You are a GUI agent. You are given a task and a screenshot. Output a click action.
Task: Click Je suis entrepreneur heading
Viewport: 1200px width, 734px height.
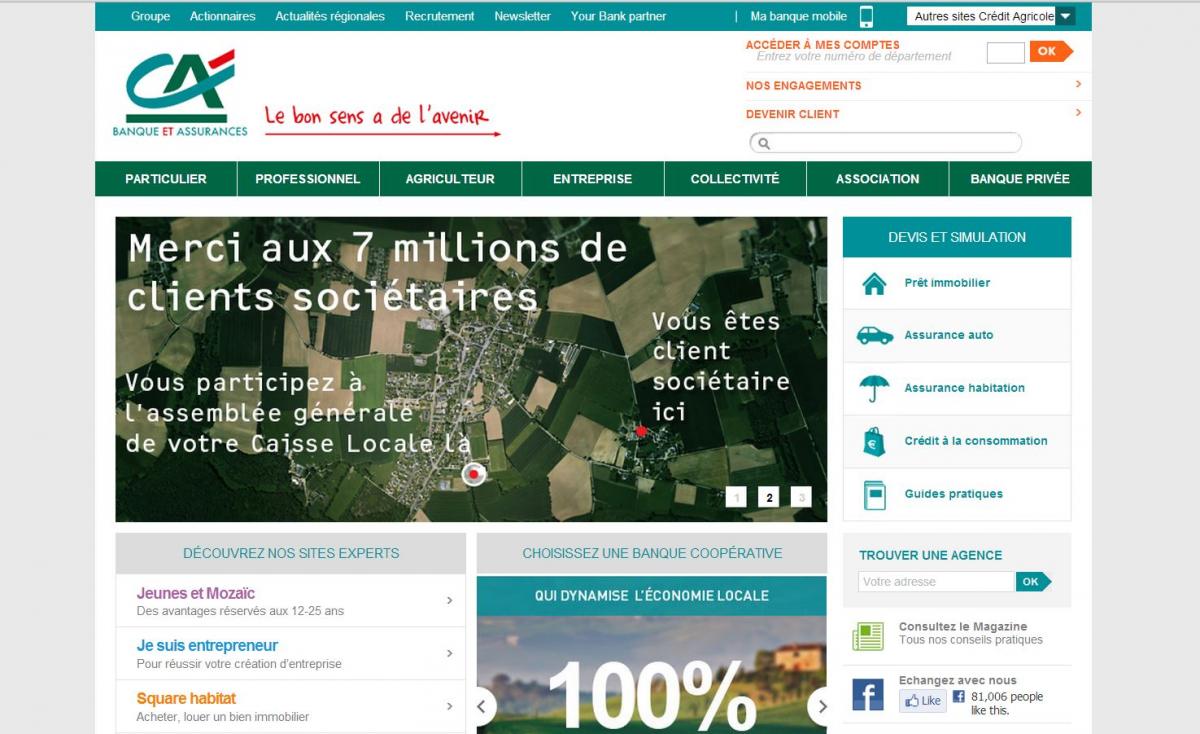click(207, 646)
